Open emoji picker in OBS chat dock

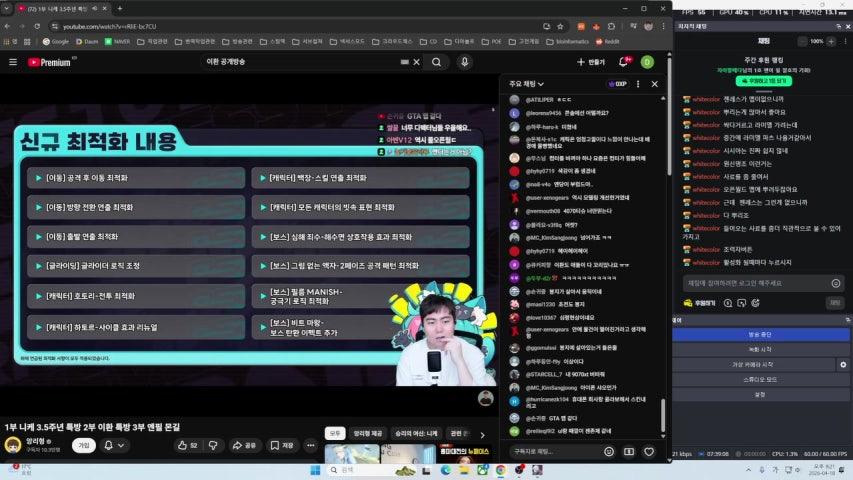(x=836, y=283)
